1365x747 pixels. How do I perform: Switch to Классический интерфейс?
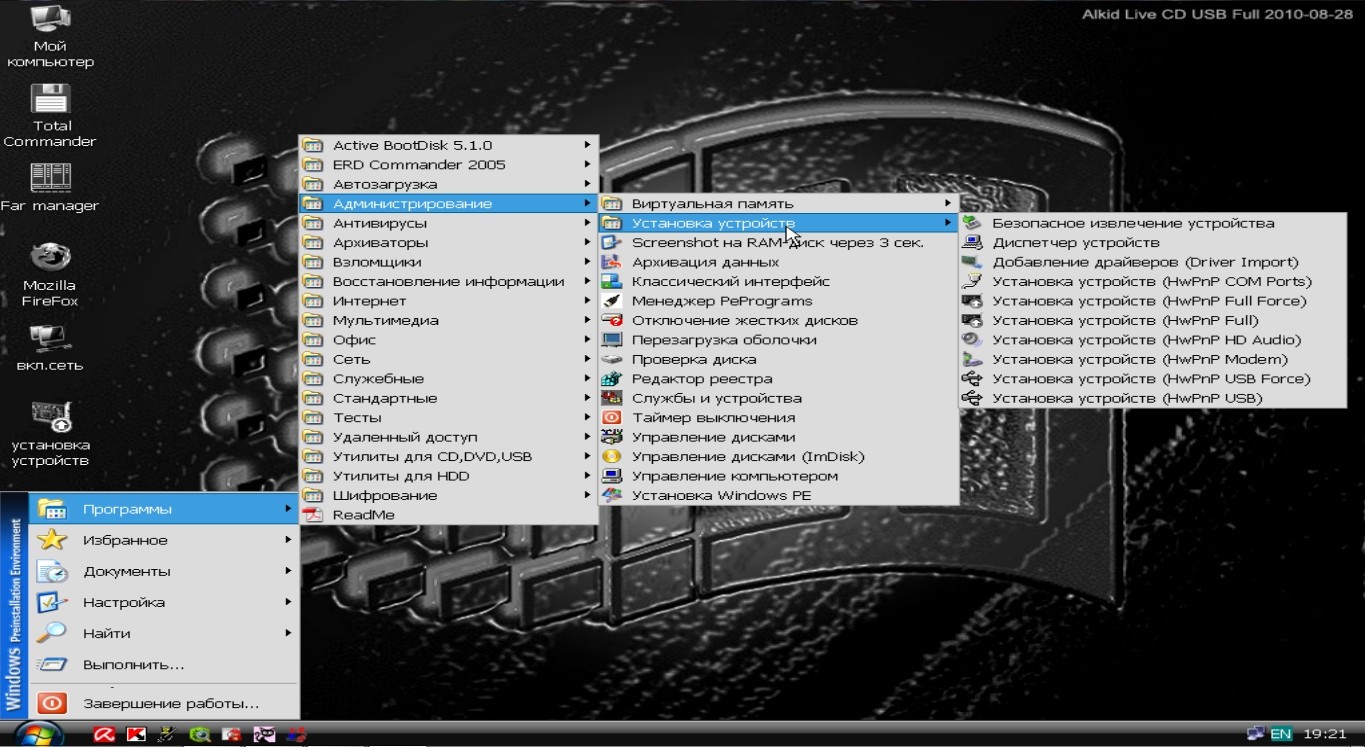[778, 282]
